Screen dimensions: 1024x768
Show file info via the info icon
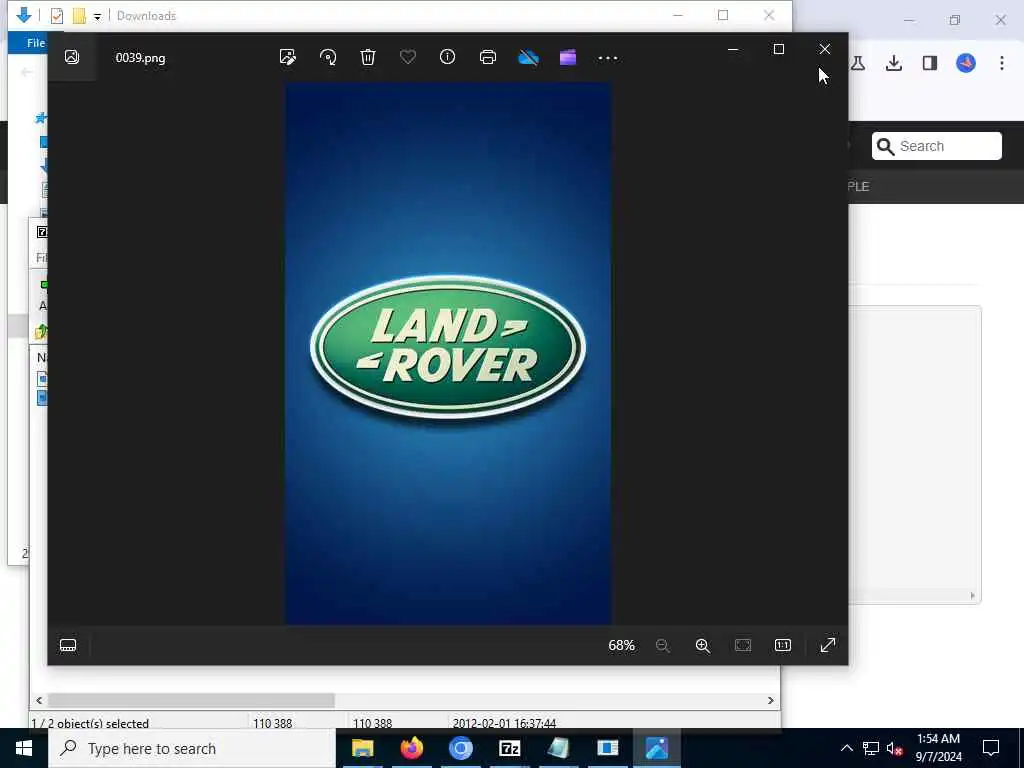tap(447, 57)
